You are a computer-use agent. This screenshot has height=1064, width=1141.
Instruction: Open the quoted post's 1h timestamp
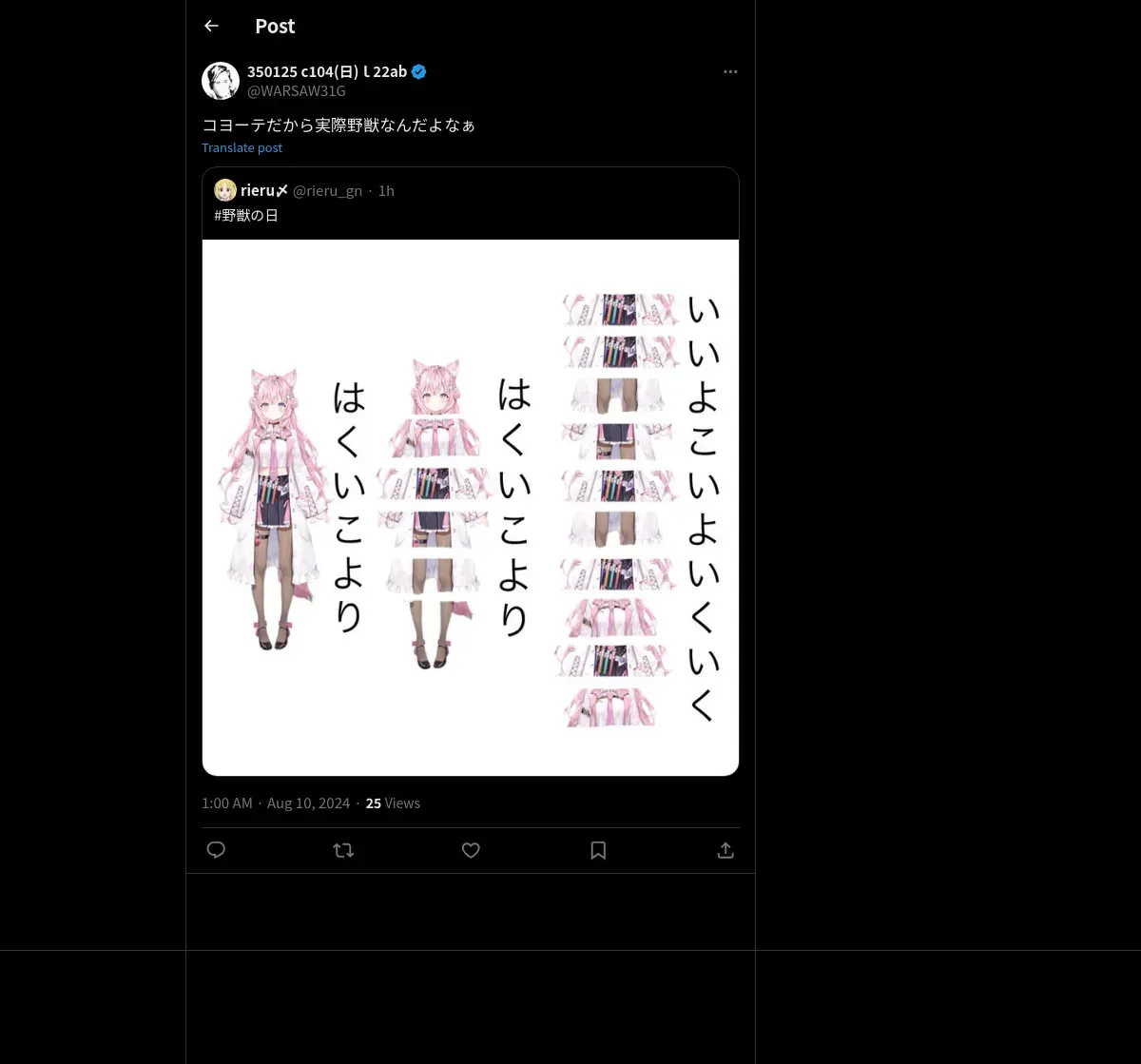386,190
